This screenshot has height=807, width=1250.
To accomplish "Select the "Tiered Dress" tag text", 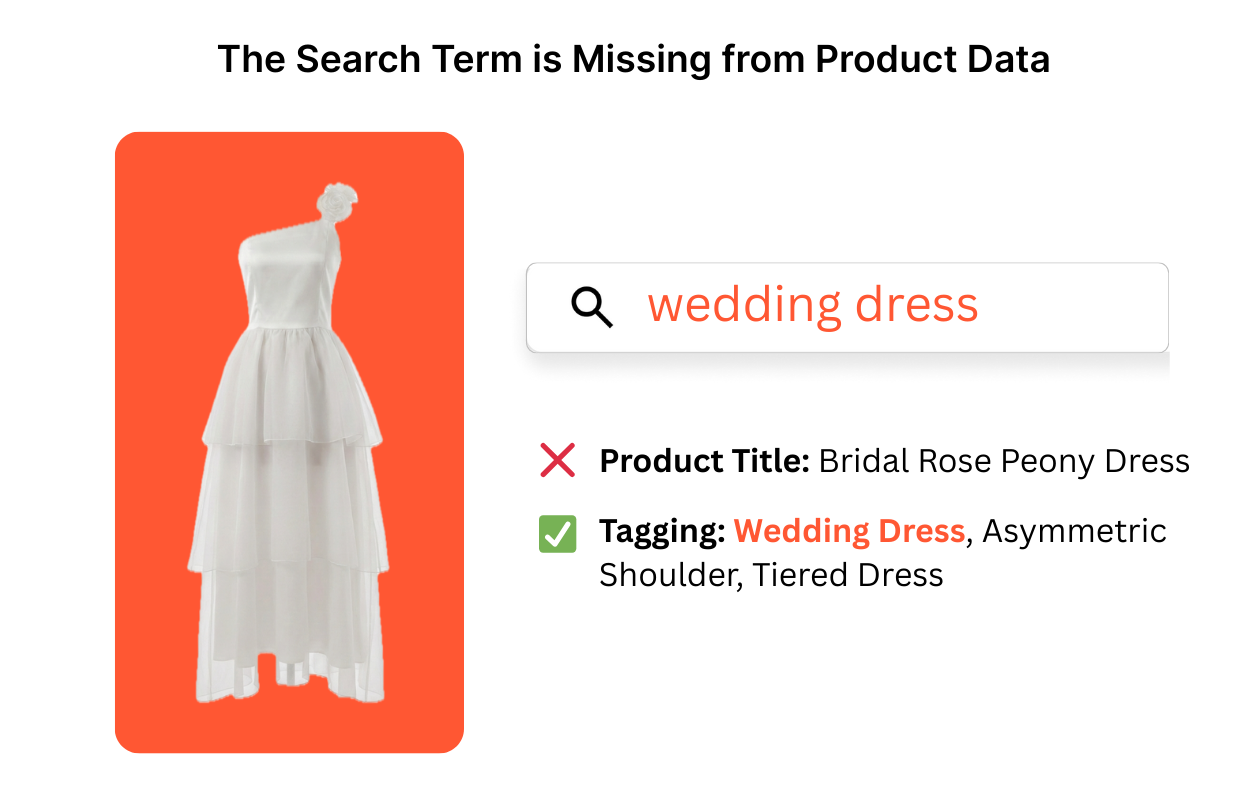I will 848,575.
